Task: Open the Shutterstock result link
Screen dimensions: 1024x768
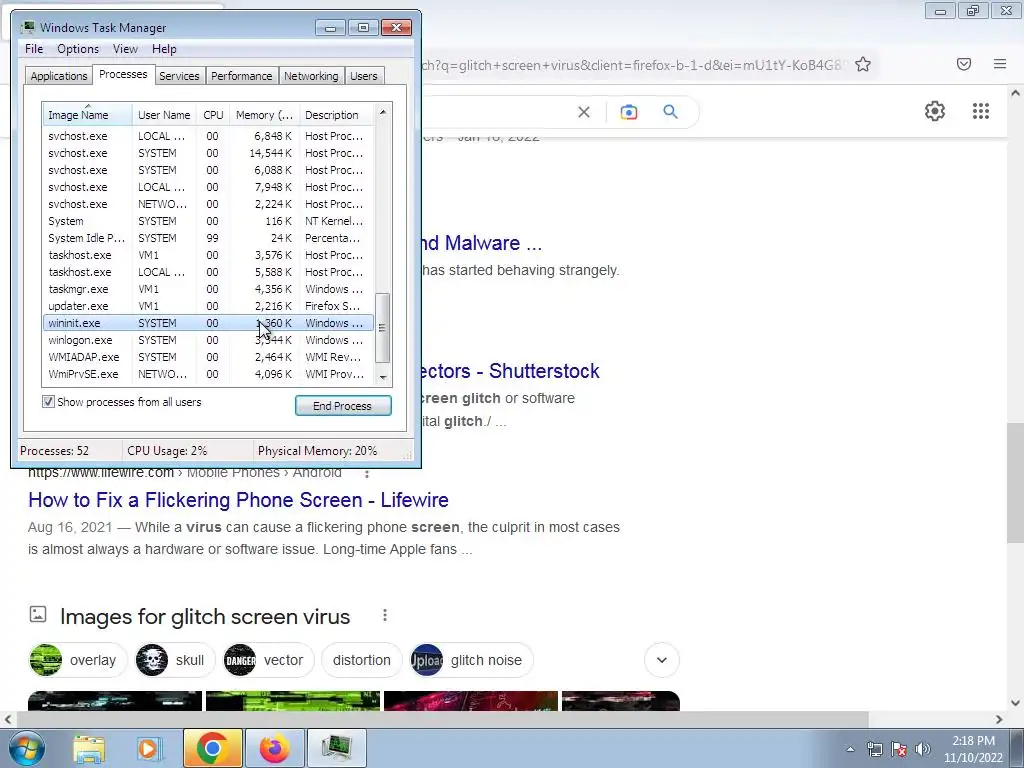Action: [x=511, y=371]
